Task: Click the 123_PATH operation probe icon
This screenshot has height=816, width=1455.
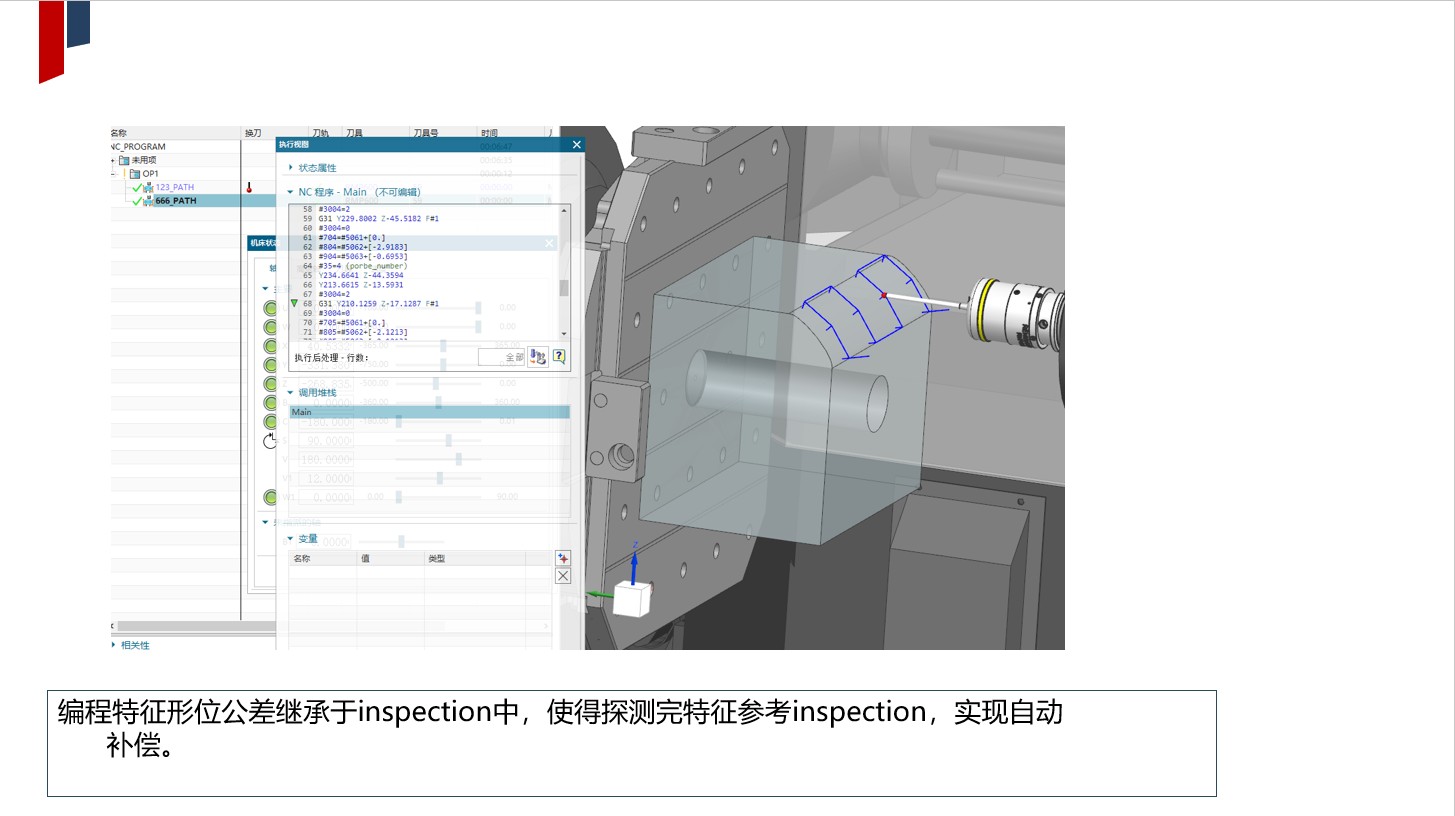Action: pos(148,187)
